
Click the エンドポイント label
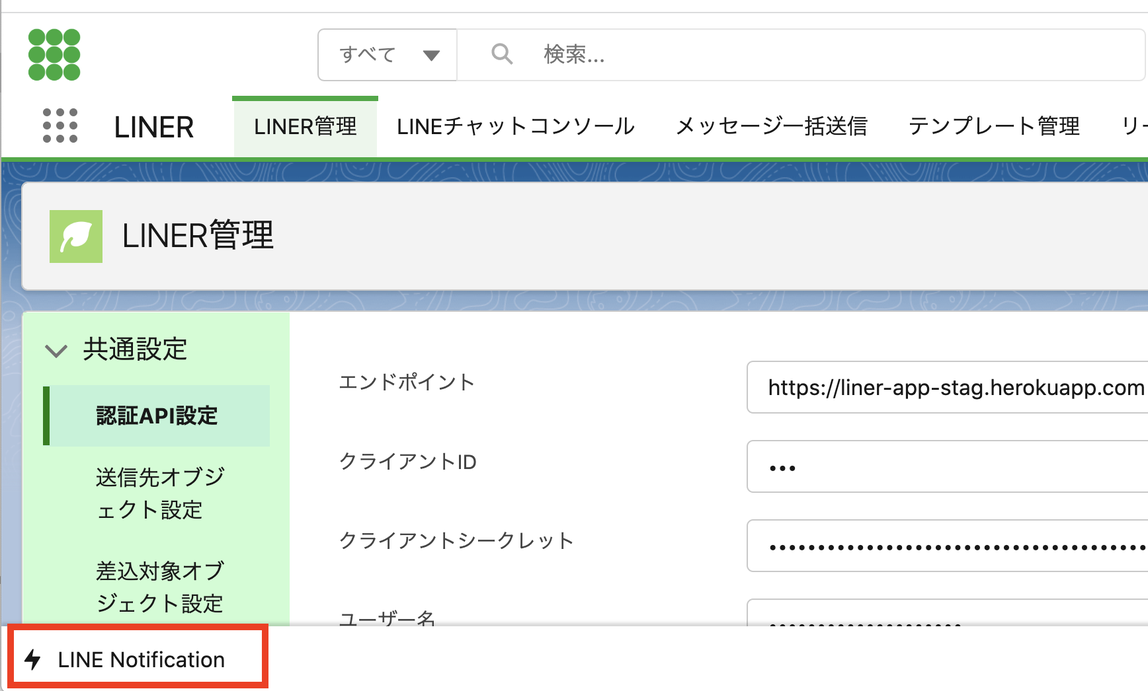pyautogui.click(x=406, y=382)
